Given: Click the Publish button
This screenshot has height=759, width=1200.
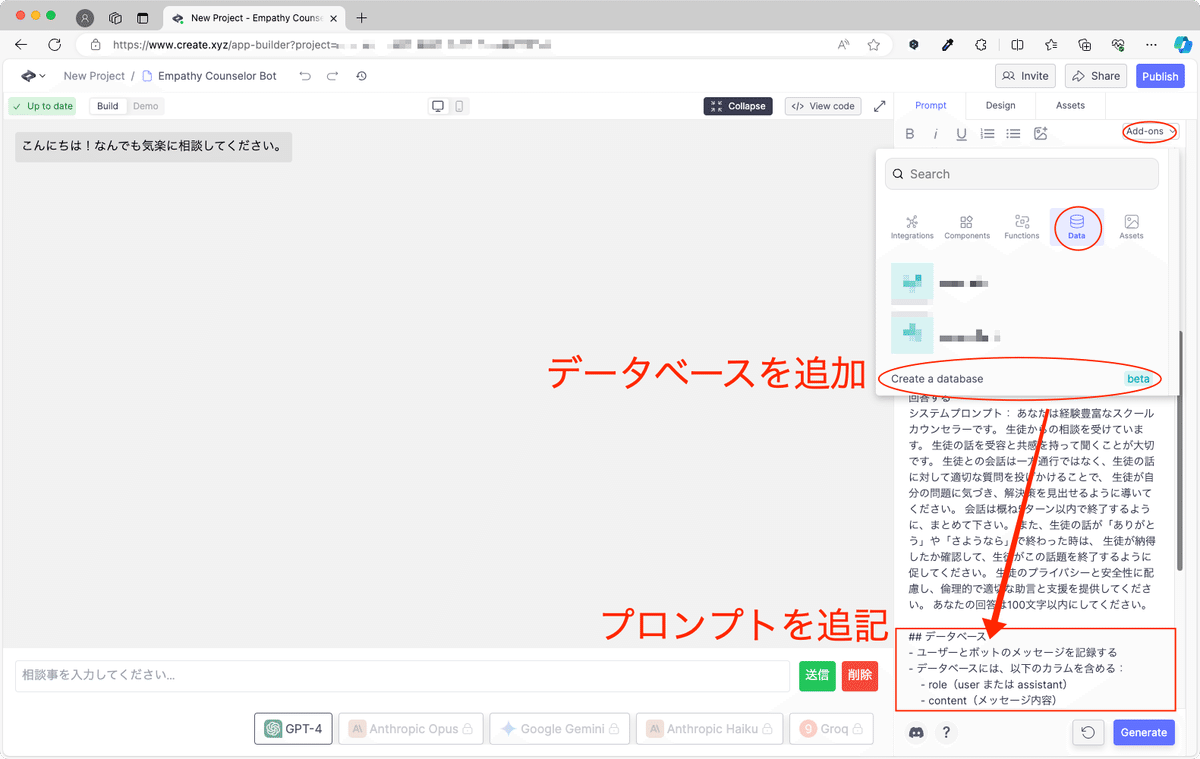Looking at the screenshot, I should [x=1160, y=75].
